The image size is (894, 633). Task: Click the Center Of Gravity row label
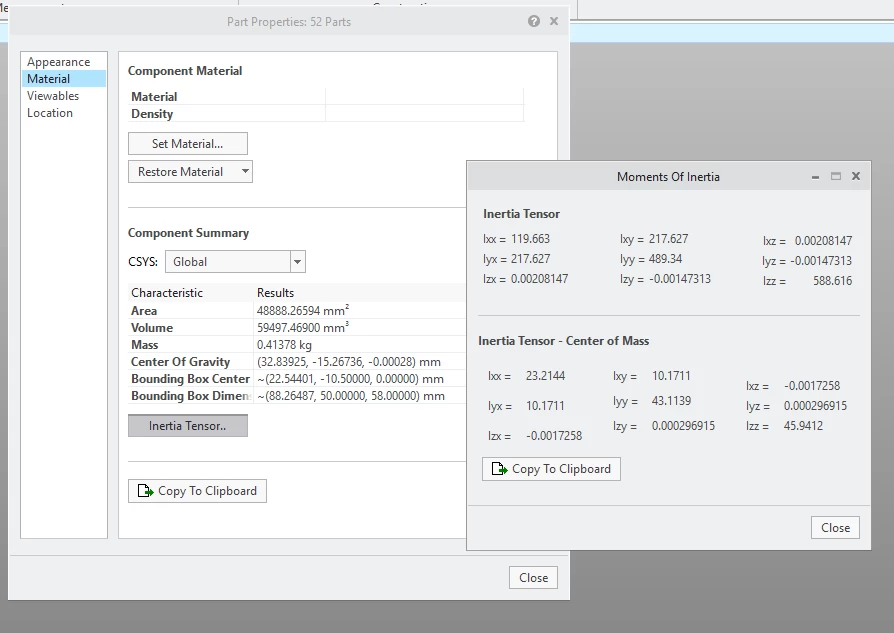click(x=180, y=362)
